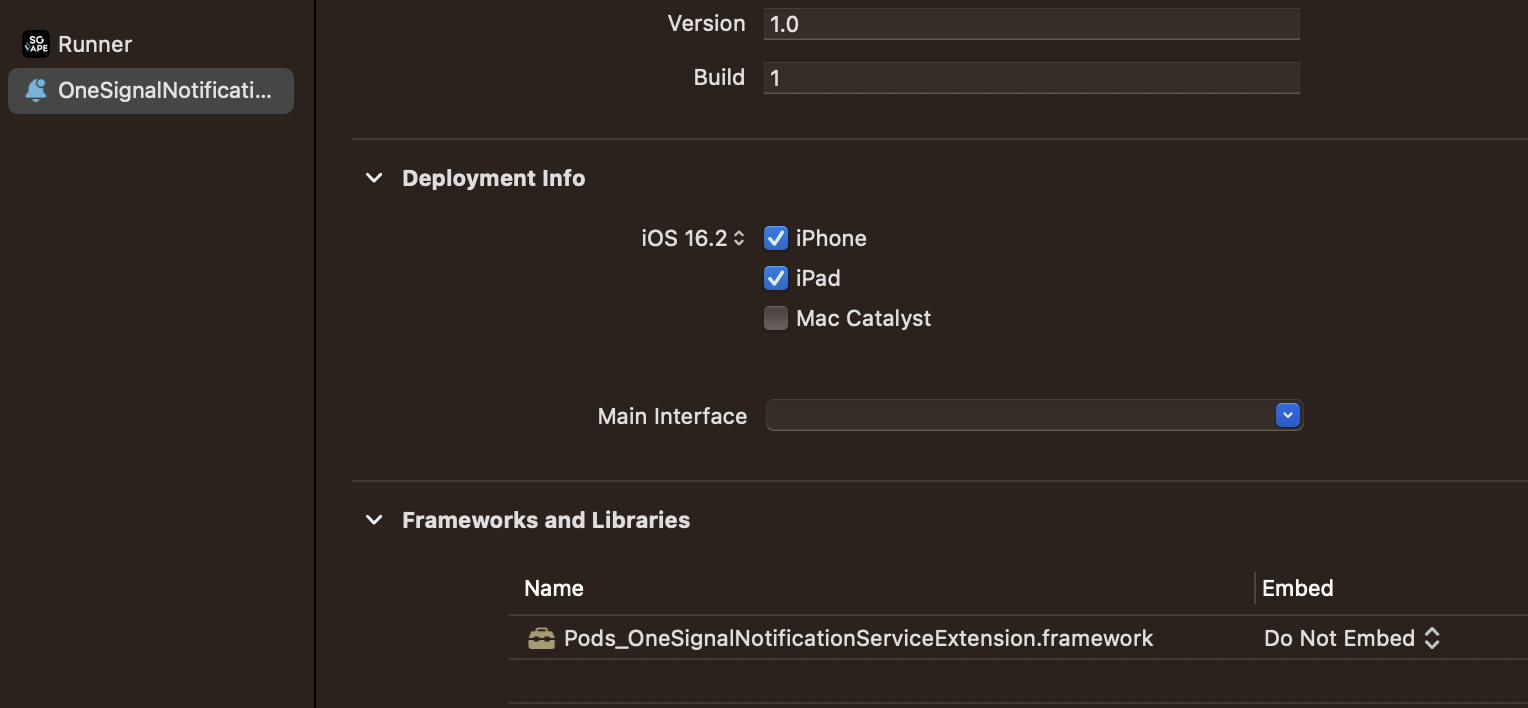Enable Mac Catalyst support
Image resolution: width=1528 pixels, height=708 pixels.
point(776,318)
